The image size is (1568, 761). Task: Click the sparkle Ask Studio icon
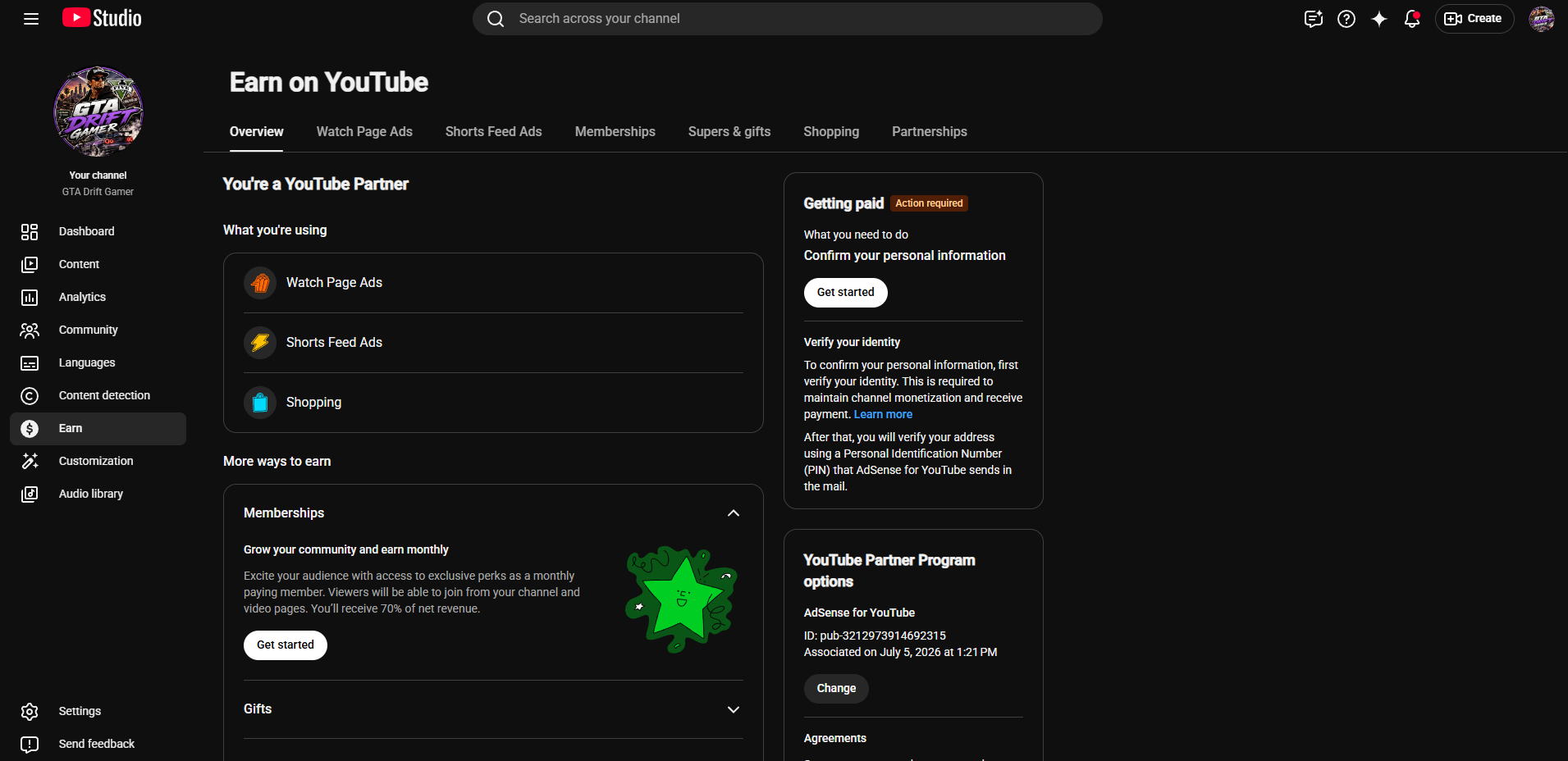[1379, 19]
